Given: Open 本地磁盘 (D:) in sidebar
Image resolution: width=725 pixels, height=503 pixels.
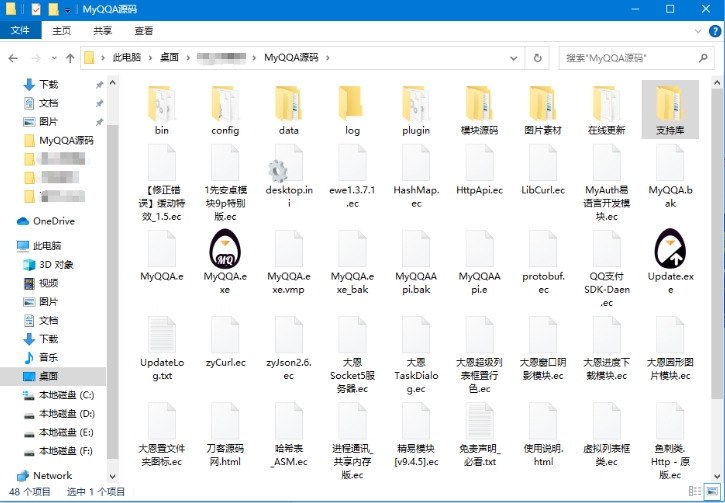Looking at the screenshot, I should [x=59, y=414].
